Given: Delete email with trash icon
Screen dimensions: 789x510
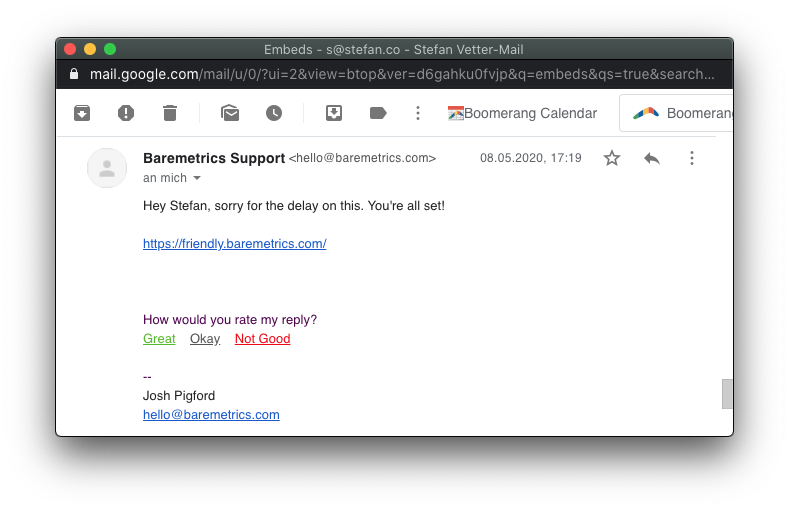Looking at the screenshot, I should [x=170, y=113].
